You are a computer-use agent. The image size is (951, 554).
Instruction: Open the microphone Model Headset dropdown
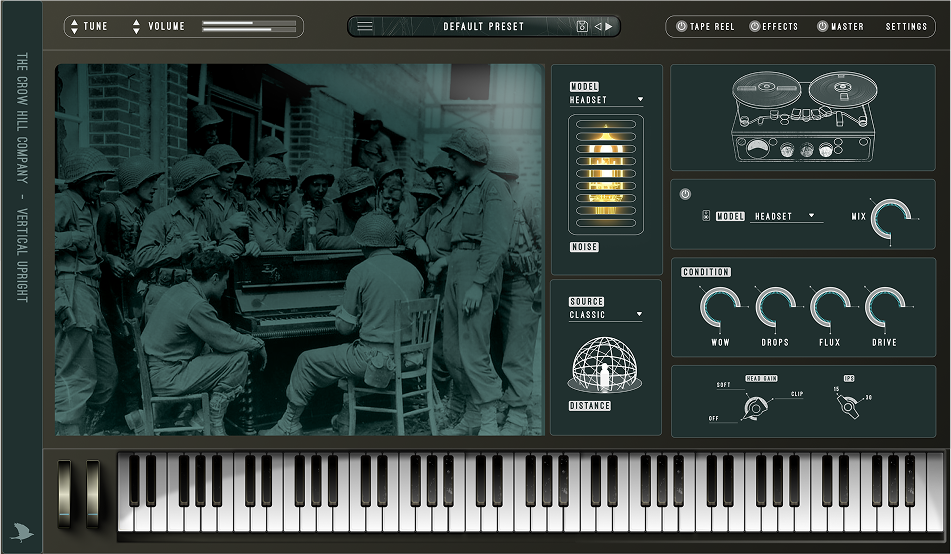606,100
